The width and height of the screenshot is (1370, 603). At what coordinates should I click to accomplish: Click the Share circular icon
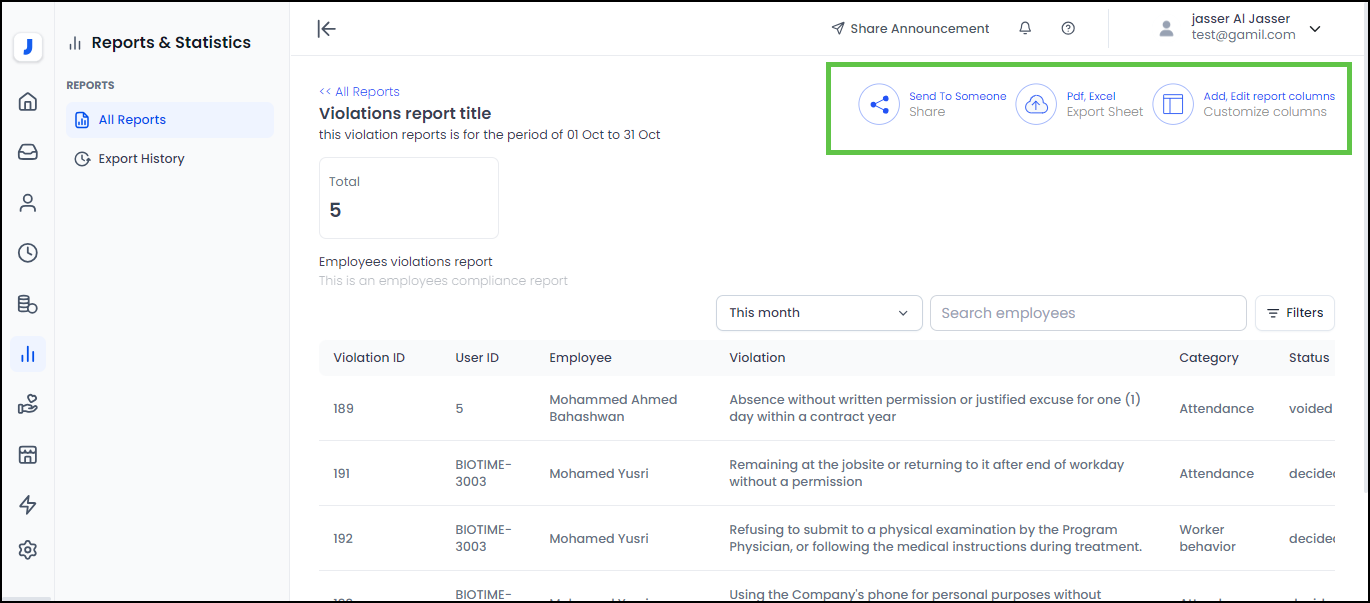[x=879, y=104]
